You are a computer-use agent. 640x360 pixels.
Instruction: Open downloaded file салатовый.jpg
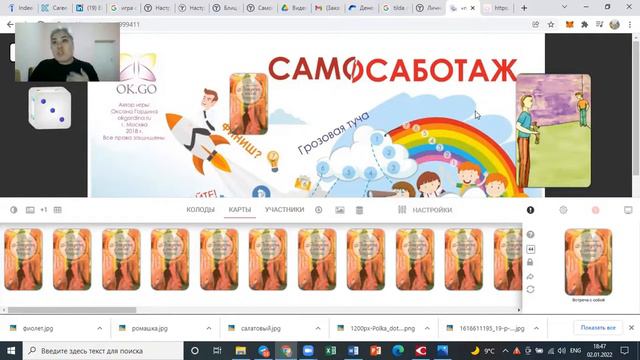pyautogui.click(x=260, y=328)
